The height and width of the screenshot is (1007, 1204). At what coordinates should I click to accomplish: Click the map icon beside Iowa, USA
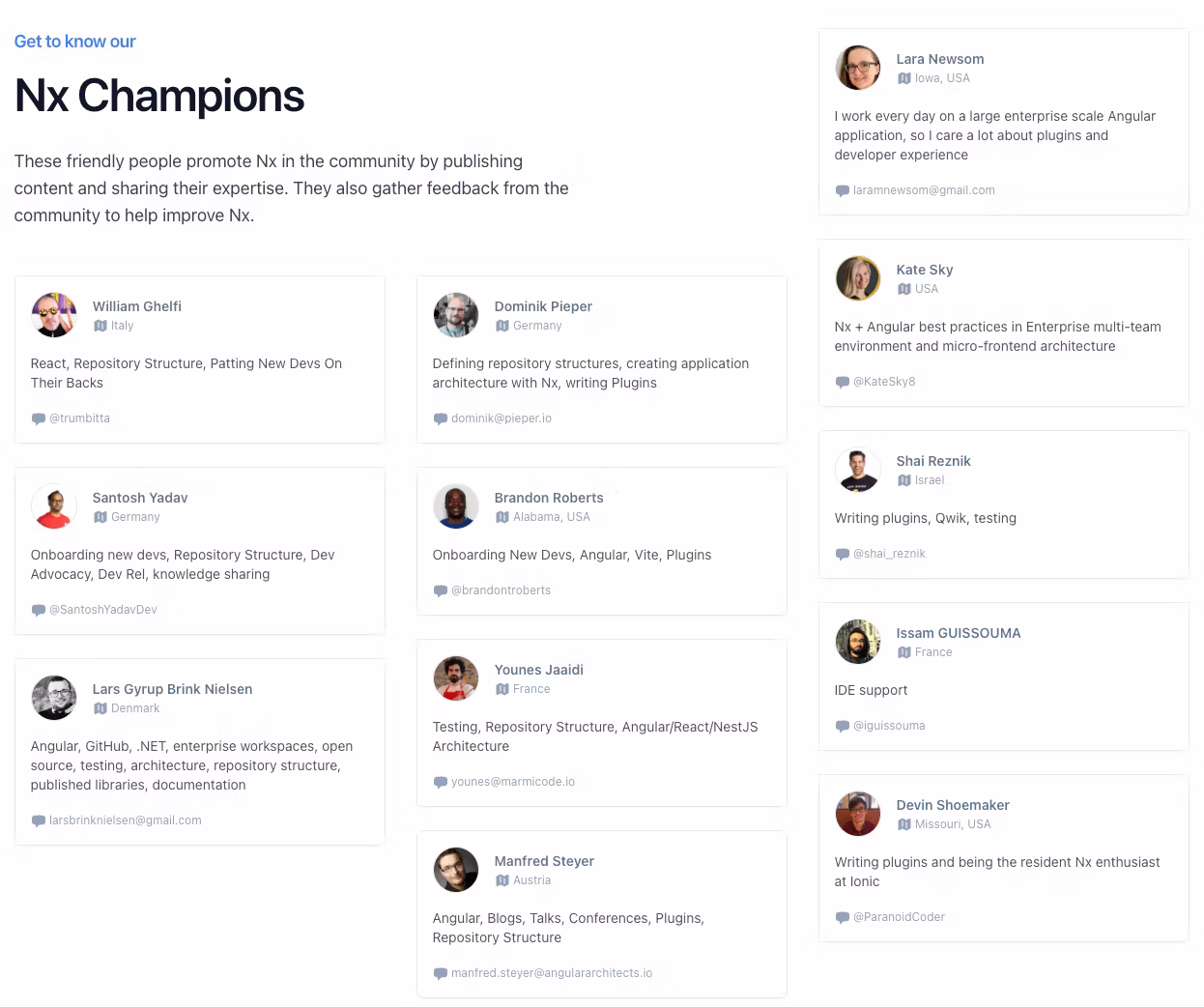point(903,78)
